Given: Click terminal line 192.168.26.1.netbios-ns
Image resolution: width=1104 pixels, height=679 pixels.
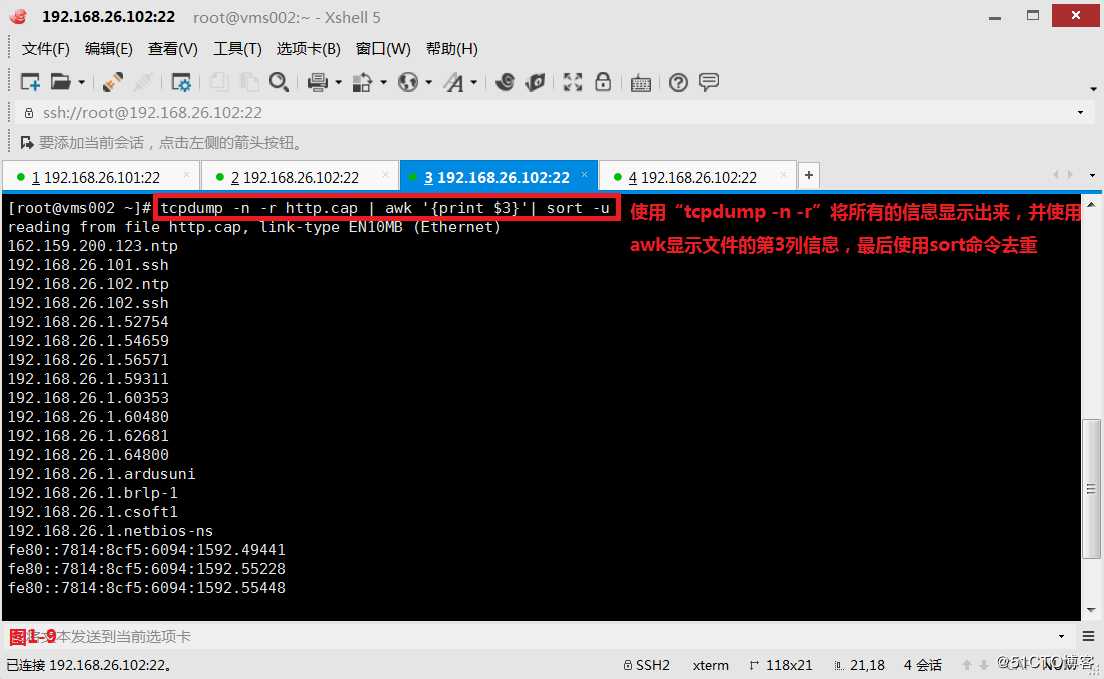Looking at the screenshot, I should (x=110, y=531).
